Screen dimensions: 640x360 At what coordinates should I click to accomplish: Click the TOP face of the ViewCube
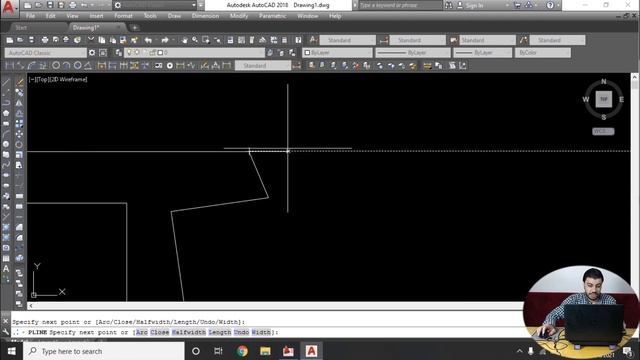604,99
